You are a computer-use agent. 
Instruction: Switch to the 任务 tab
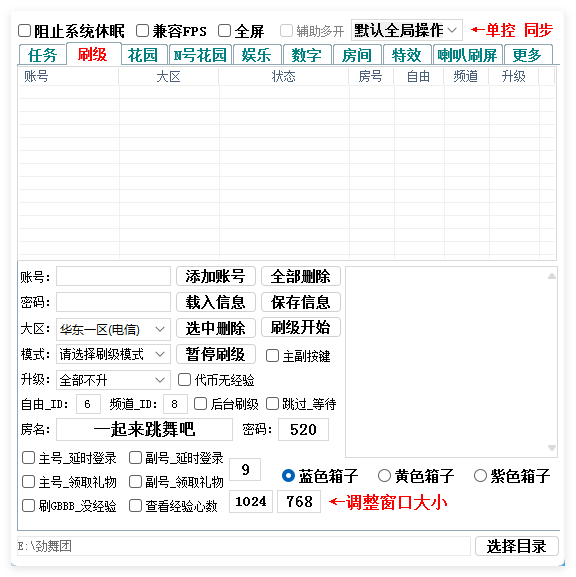click(42, 55)
